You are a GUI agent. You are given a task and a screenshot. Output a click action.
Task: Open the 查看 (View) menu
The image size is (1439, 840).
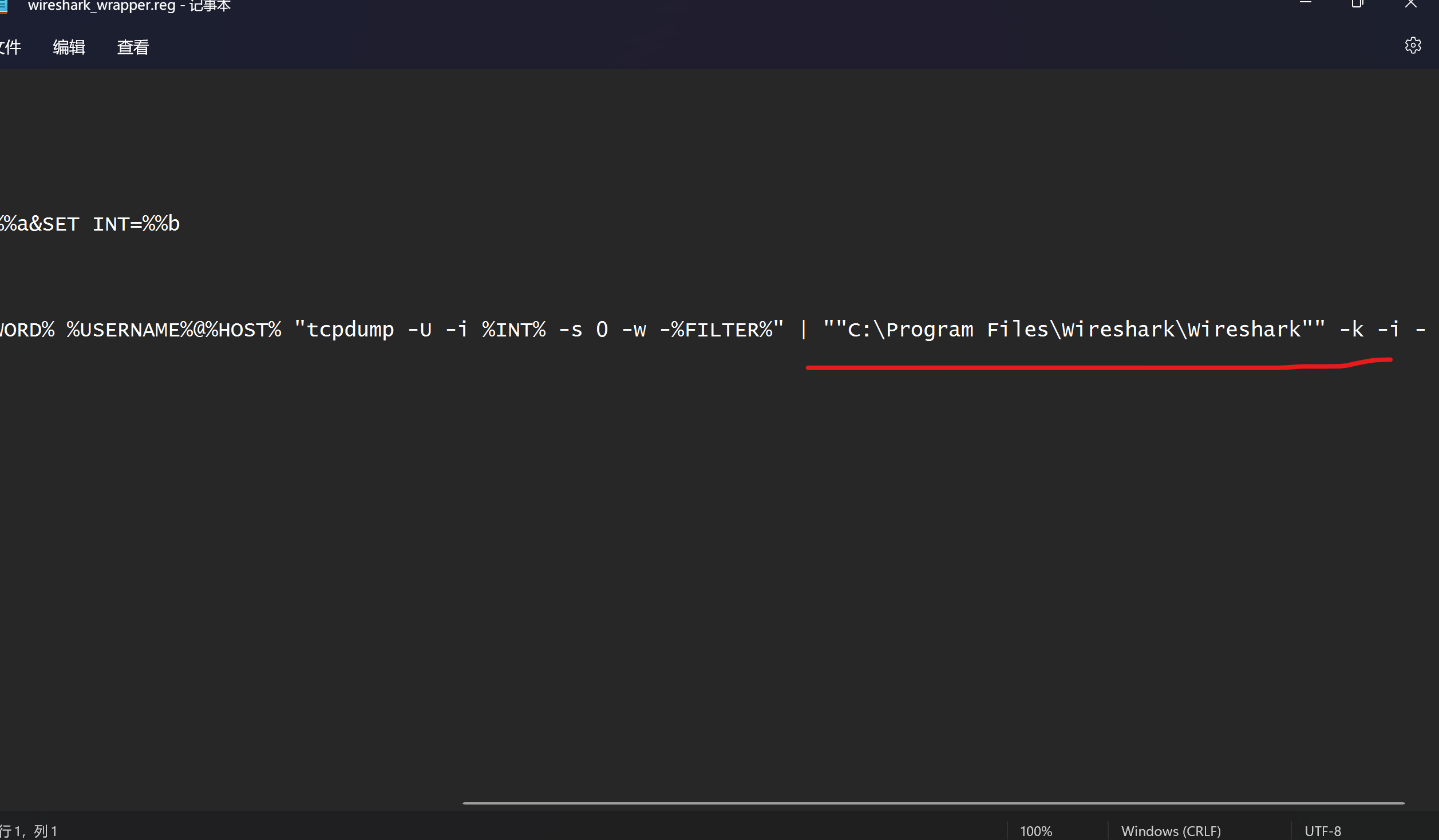(133, 47)
